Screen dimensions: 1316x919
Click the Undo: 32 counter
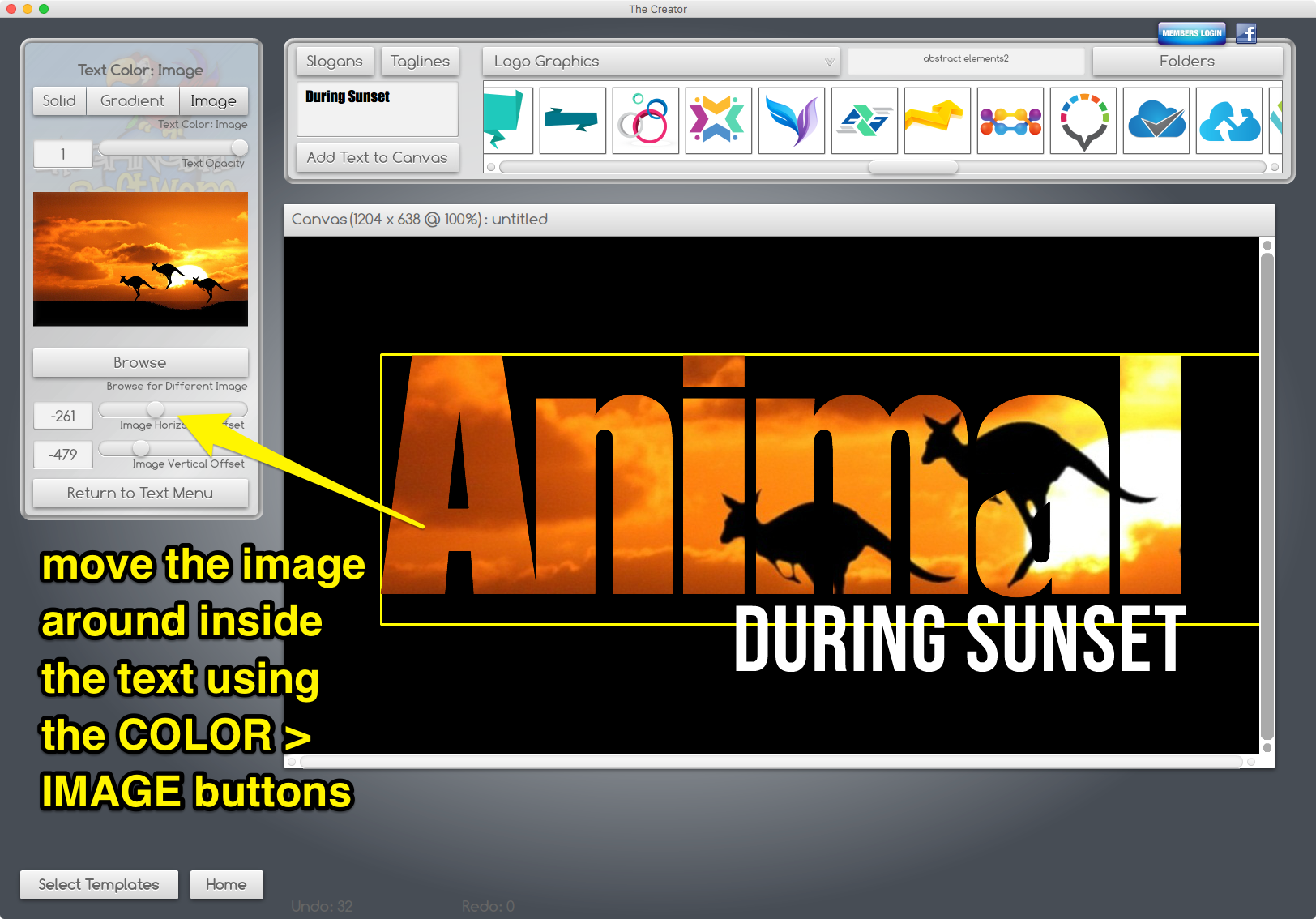pyautogui.click(x=322, y=906)
